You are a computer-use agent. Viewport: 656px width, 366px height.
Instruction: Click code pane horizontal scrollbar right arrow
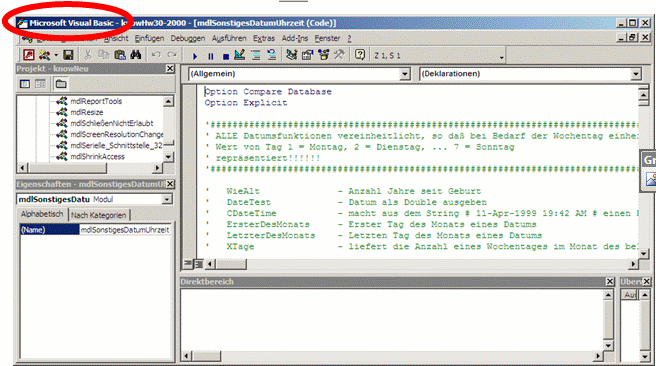click(633, 264)
